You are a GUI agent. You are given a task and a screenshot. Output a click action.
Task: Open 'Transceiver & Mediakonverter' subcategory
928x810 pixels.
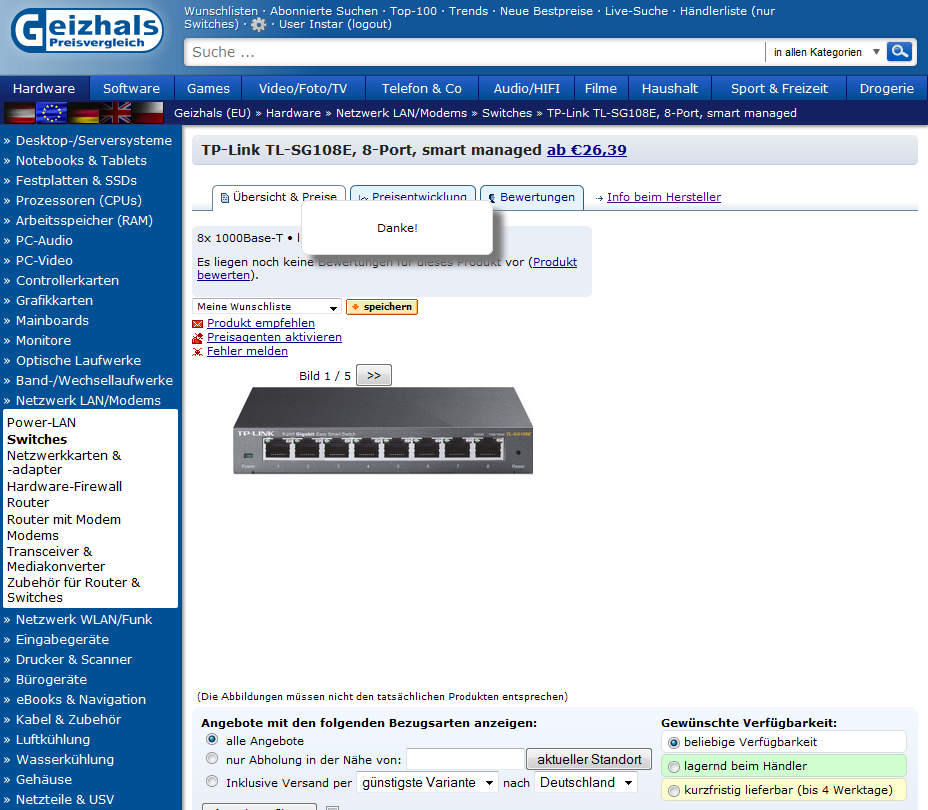[56, 559]
